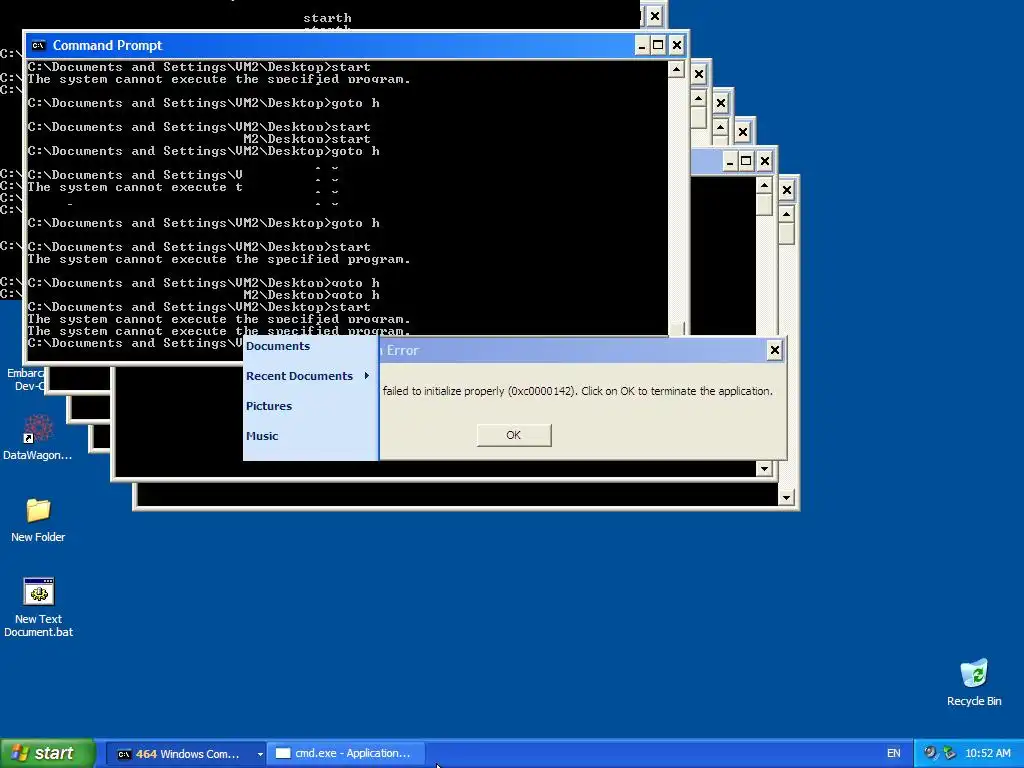Click the first system tray icon

pyautogui.click(x=930, y=753)
